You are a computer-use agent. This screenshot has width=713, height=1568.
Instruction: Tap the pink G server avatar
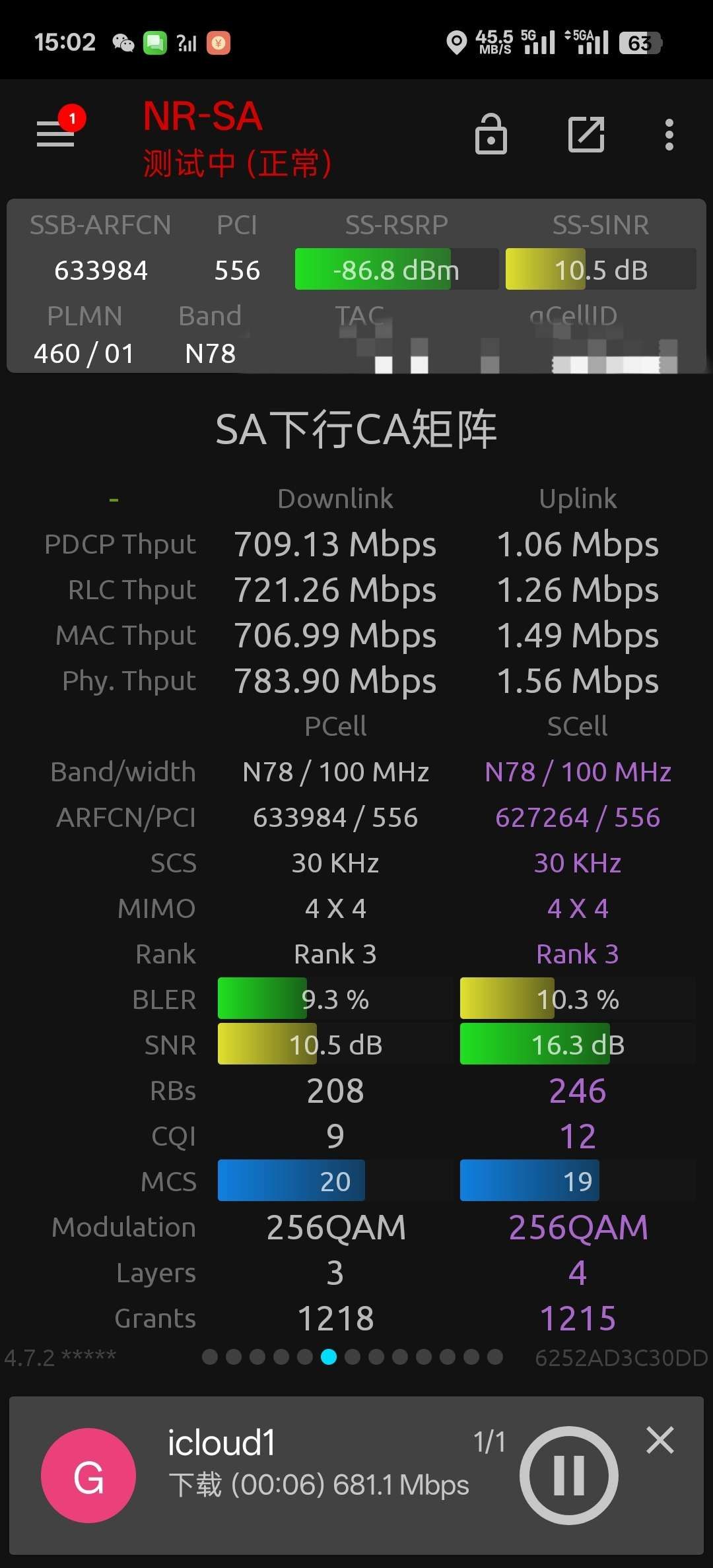click(x=88, y=1476)
